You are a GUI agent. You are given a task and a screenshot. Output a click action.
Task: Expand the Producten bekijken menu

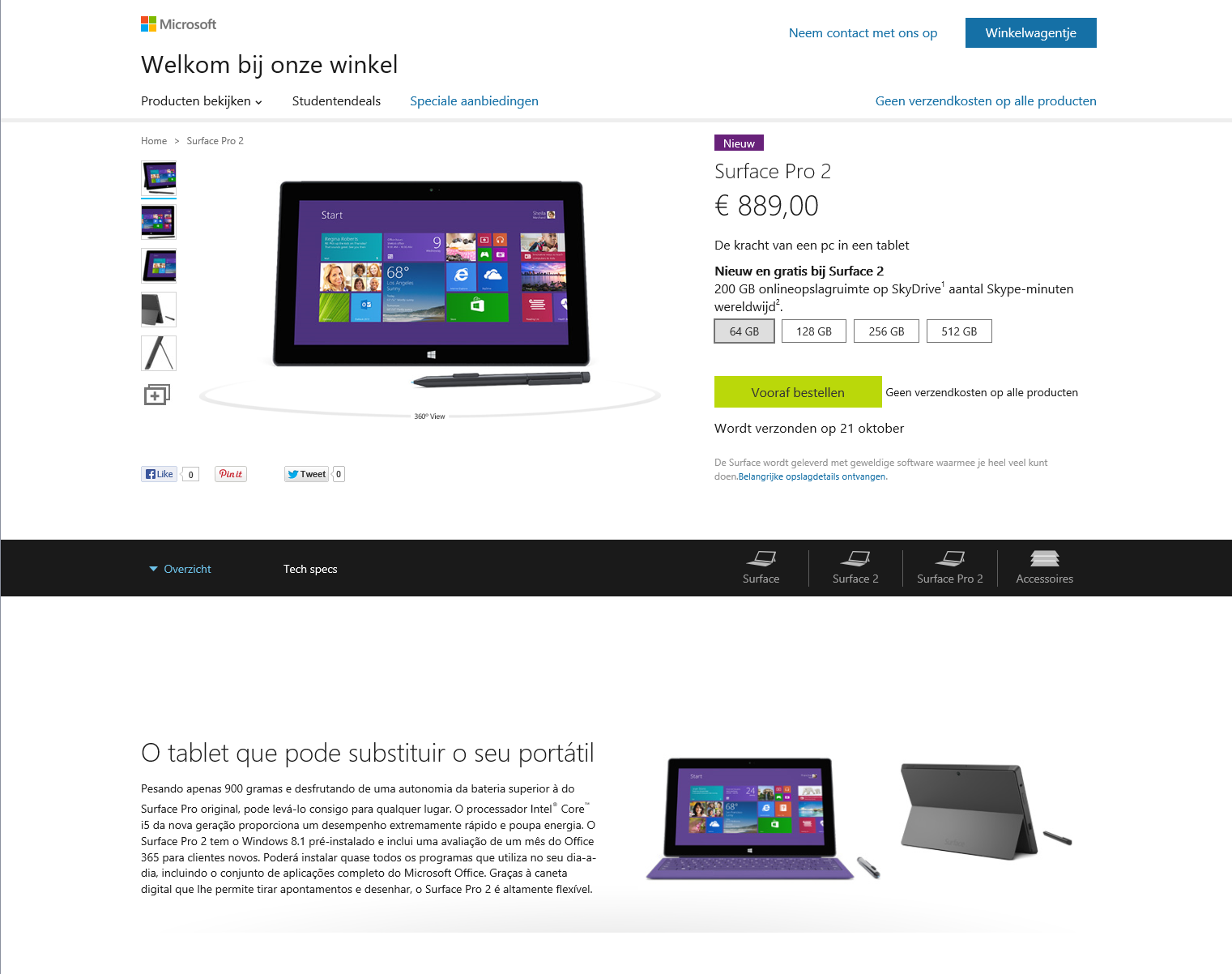pyautogui.click(x=202, y=101)
